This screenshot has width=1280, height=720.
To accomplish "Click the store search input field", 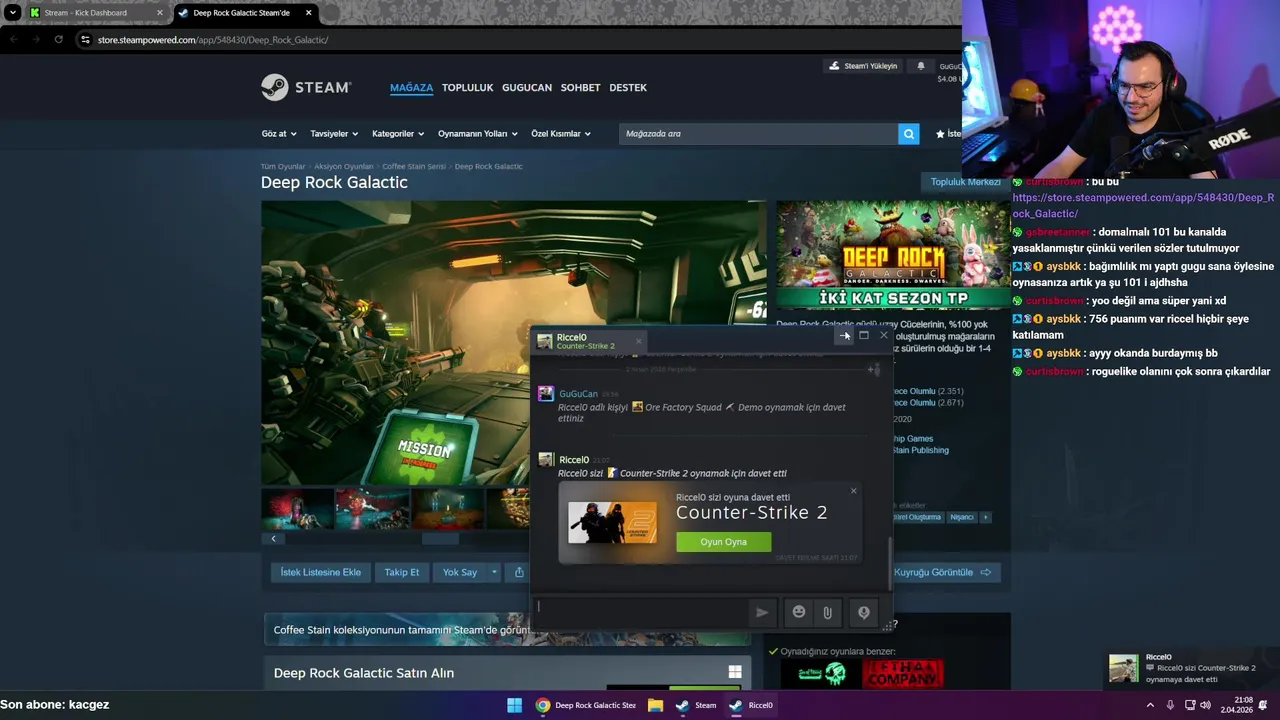I will (x=758, y=133).
